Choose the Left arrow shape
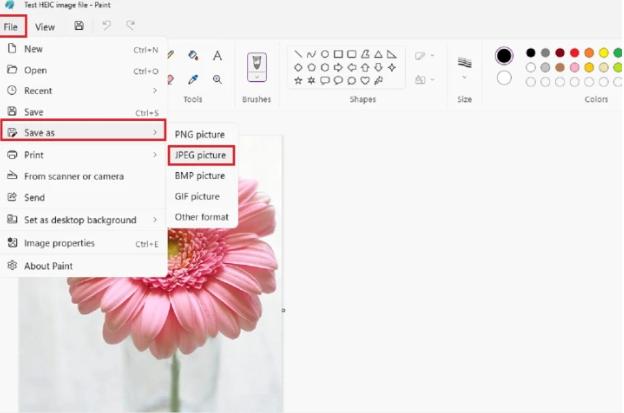 point(352,68)
